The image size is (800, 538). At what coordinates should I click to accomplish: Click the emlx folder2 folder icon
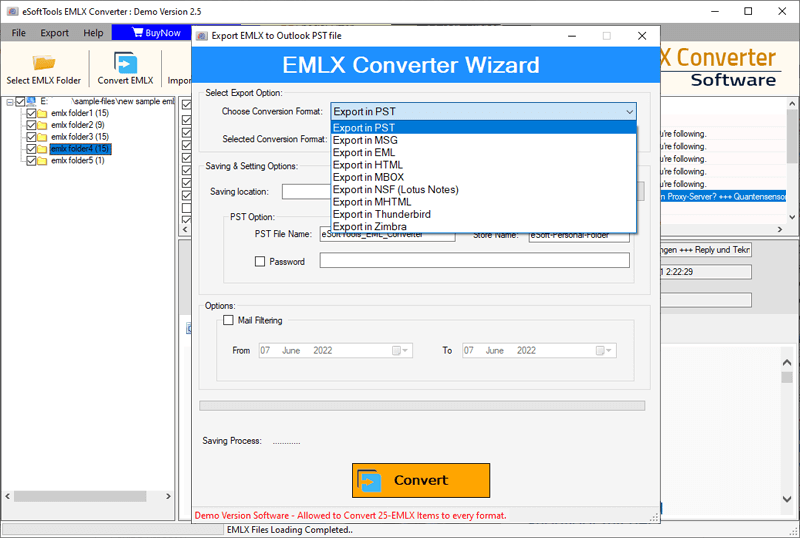tap(42, 125)
